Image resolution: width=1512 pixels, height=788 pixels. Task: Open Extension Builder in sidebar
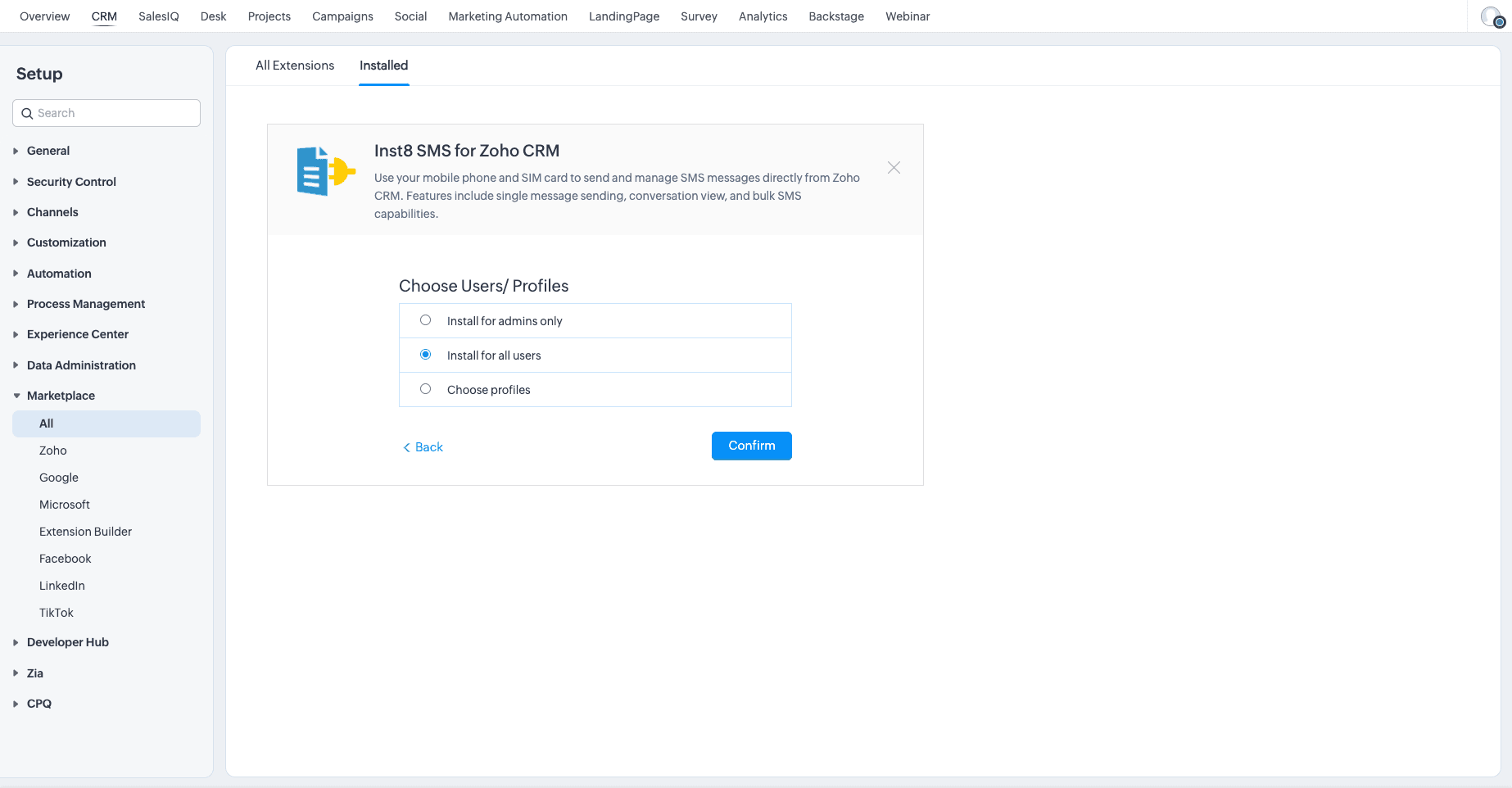[x=85, y=532]
